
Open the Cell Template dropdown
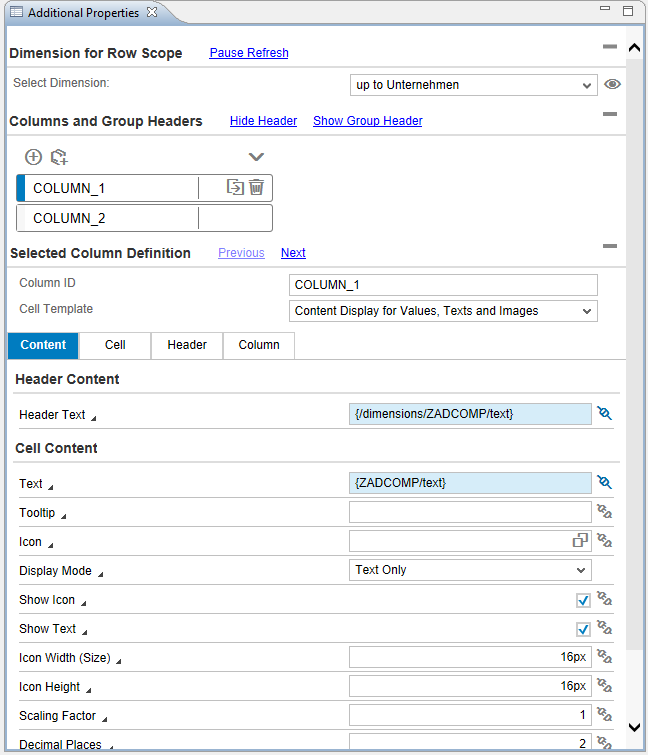[442, 311]
